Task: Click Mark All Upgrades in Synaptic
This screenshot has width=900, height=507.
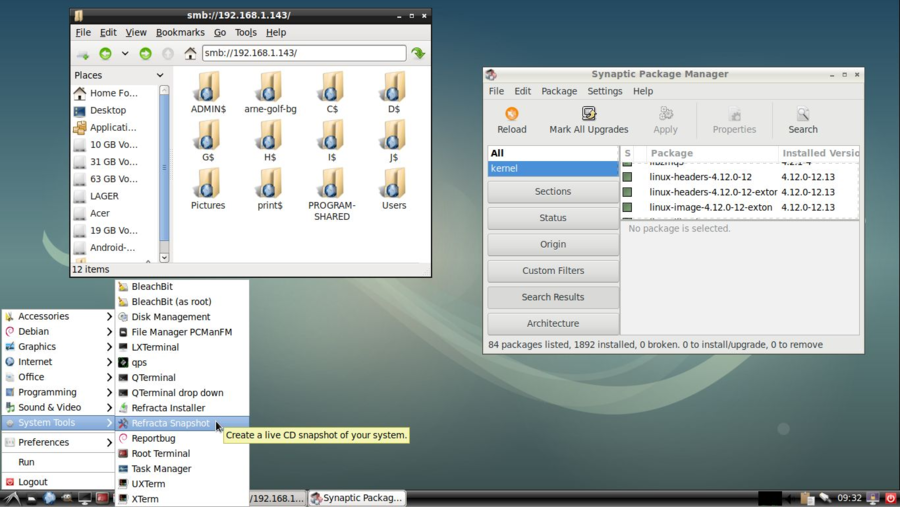Action: pyautogui.click(x=588, y=121)
